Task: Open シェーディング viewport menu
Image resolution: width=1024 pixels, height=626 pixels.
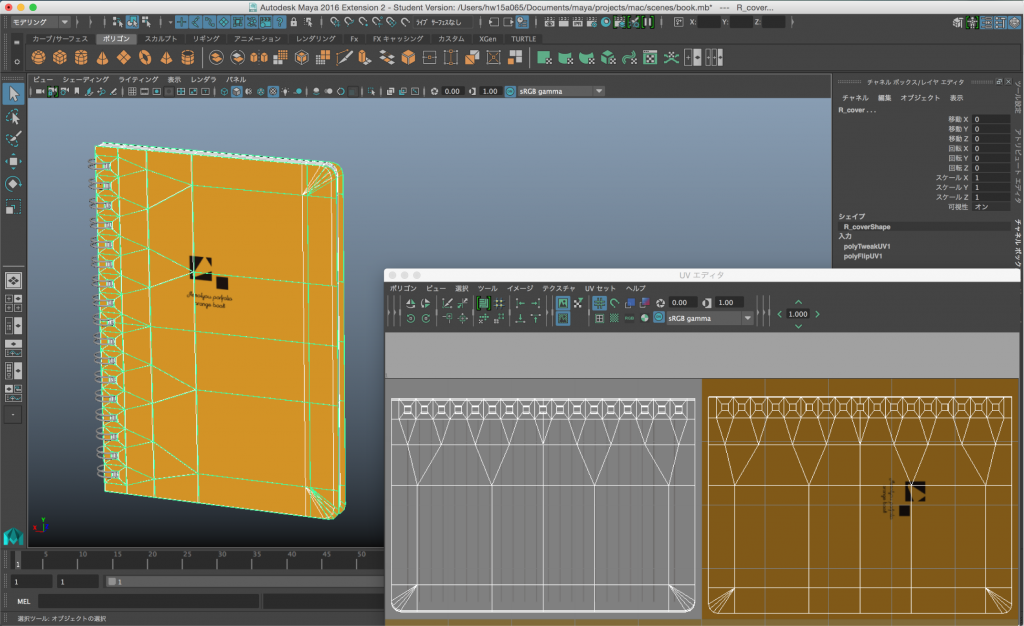Action: click(86, 80)
